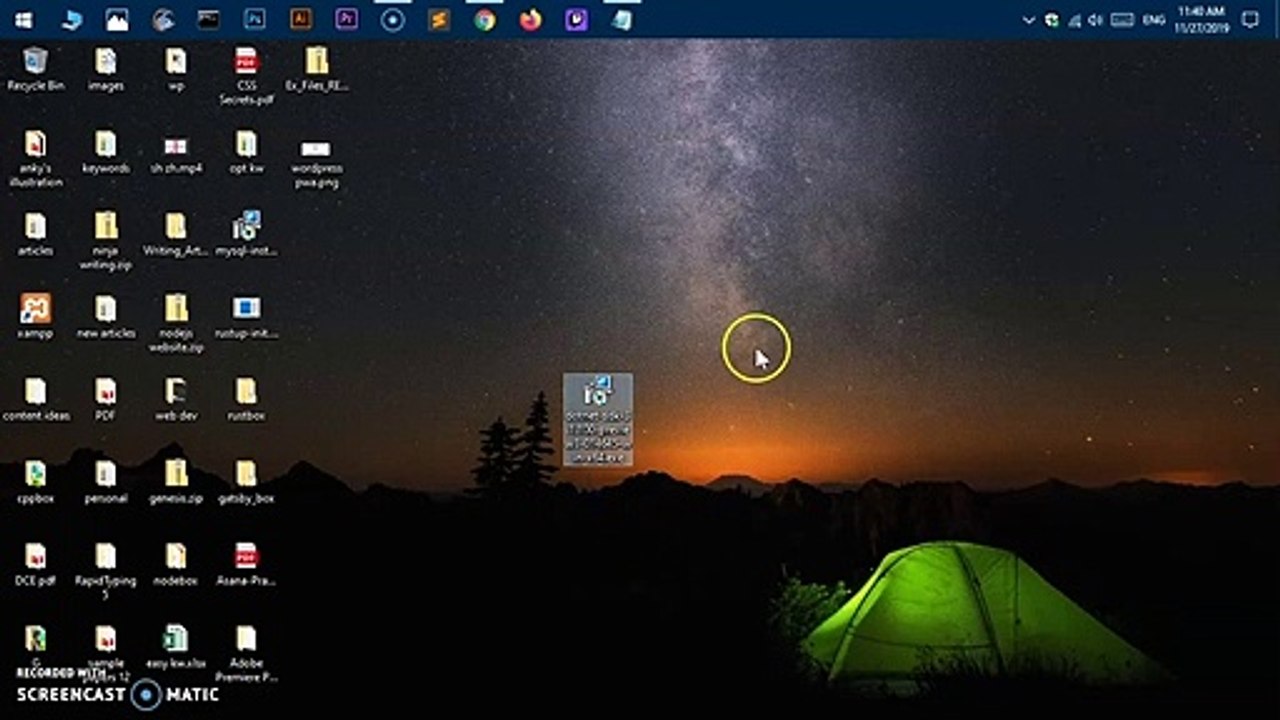Select the Adobe Premiere P... folder
Image resolution: width=1280 pixels, height=720 pixels.
(x=246, y=653)
